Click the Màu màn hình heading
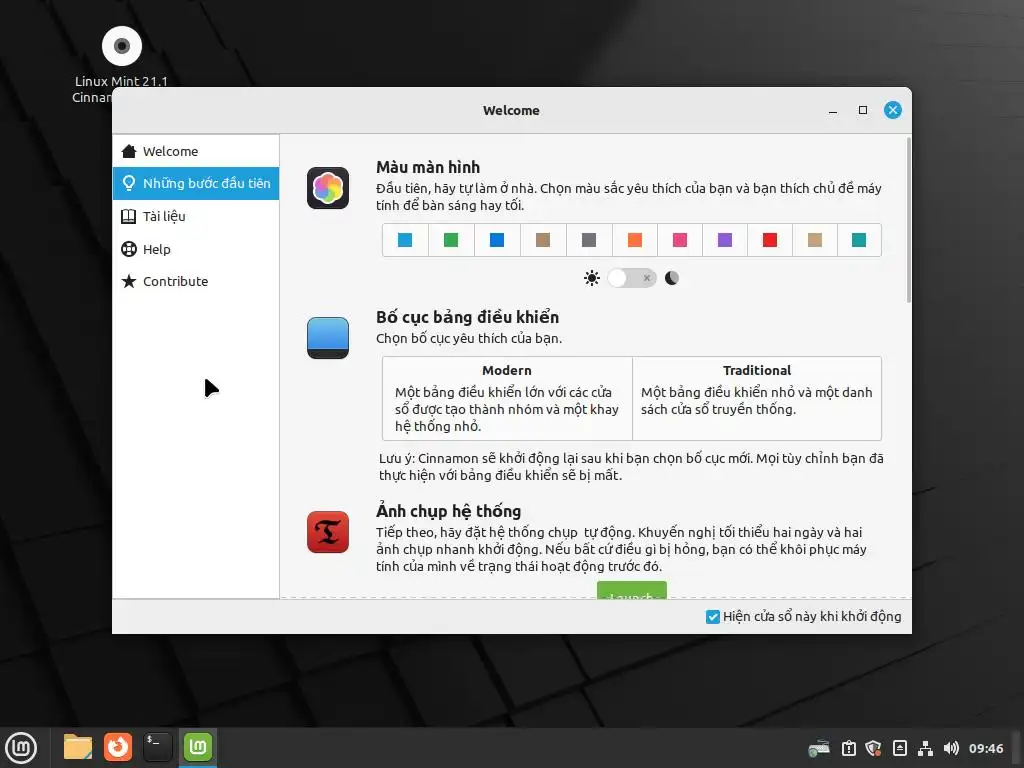The height and width of the screenshot is (768, 1024). pos(428,168)
